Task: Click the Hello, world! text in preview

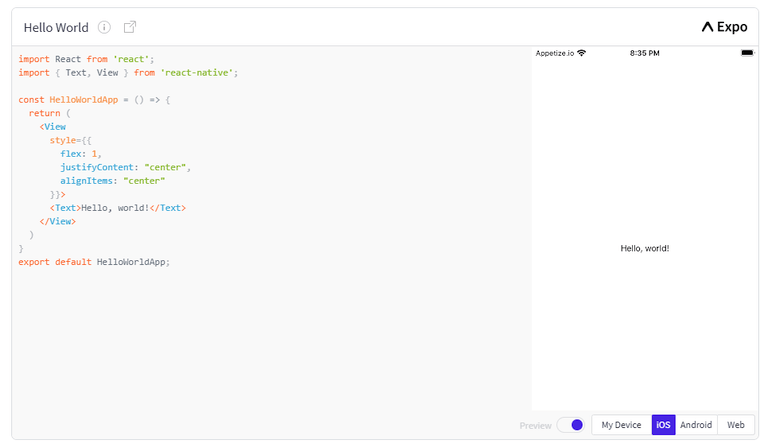Action: click(645, 248)
